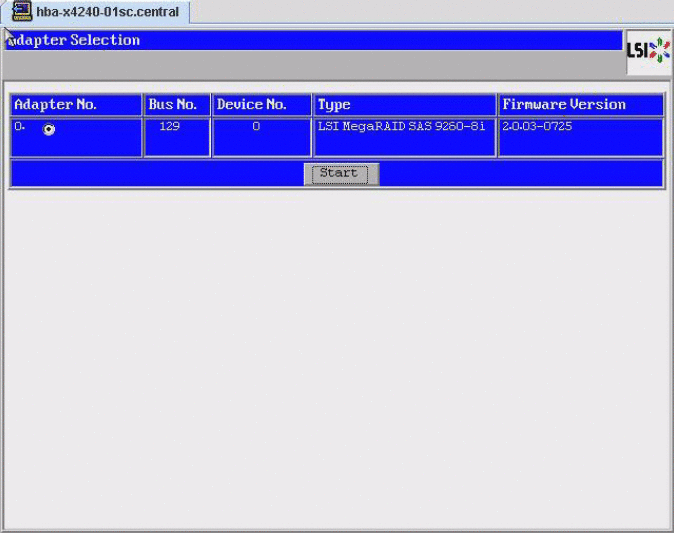The width and height of the screenshot is (674, 533).
Task: Click the console icon in the tab
Action: (22, 11)
